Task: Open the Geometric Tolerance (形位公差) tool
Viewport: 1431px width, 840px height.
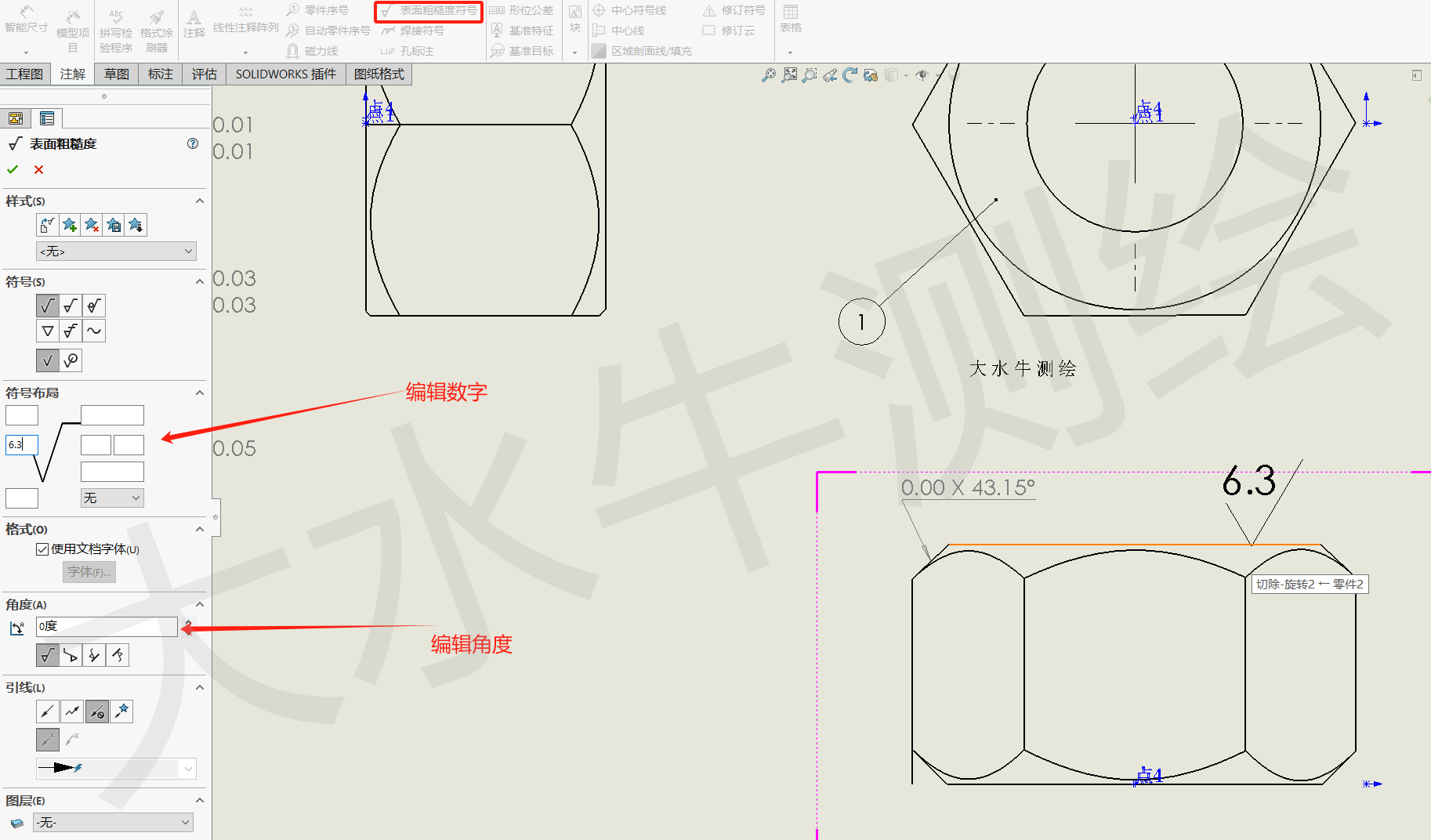Action: [521, 10]
